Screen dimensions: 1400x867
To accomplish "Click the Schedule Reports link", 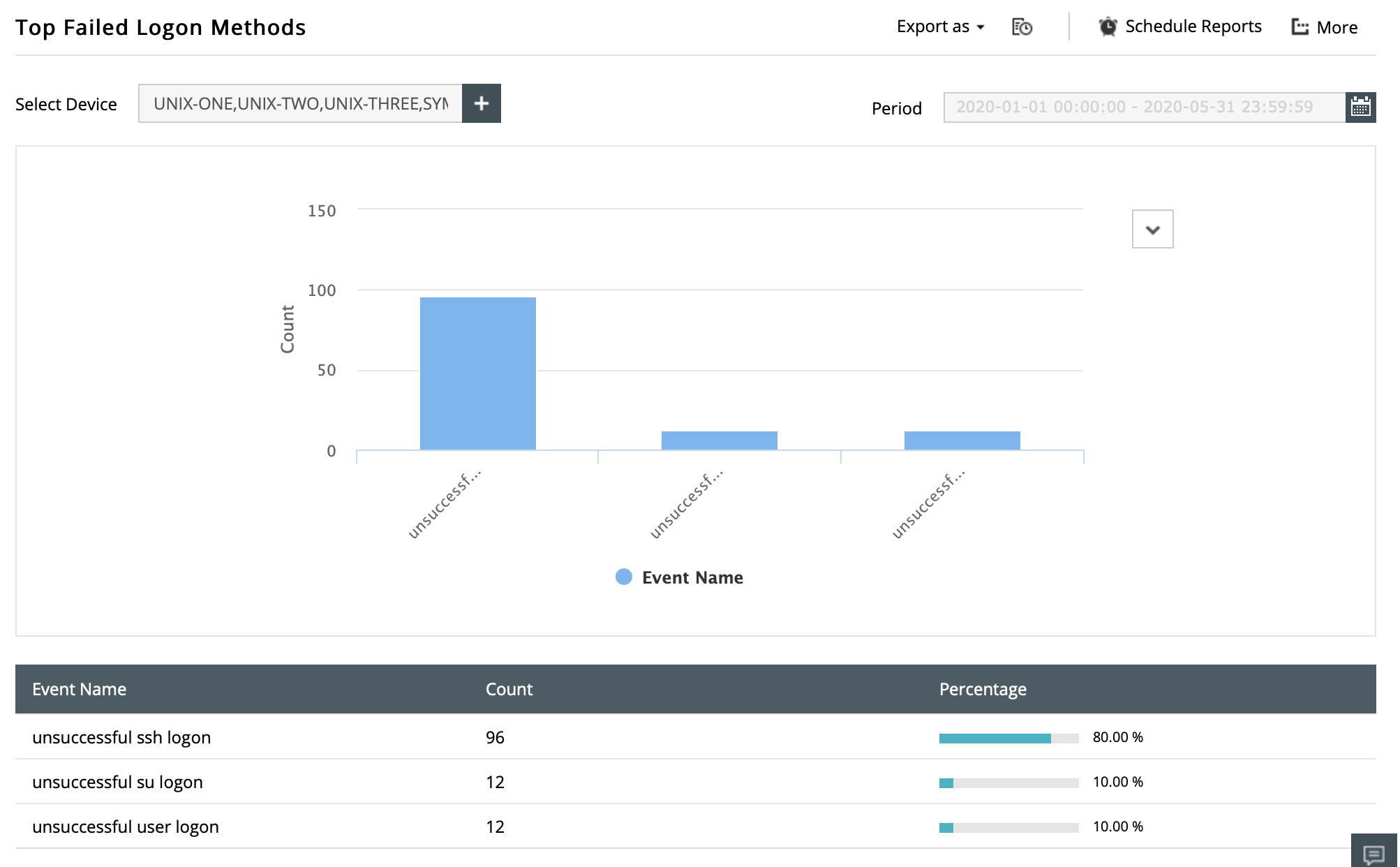I will tap(1193, 27).
